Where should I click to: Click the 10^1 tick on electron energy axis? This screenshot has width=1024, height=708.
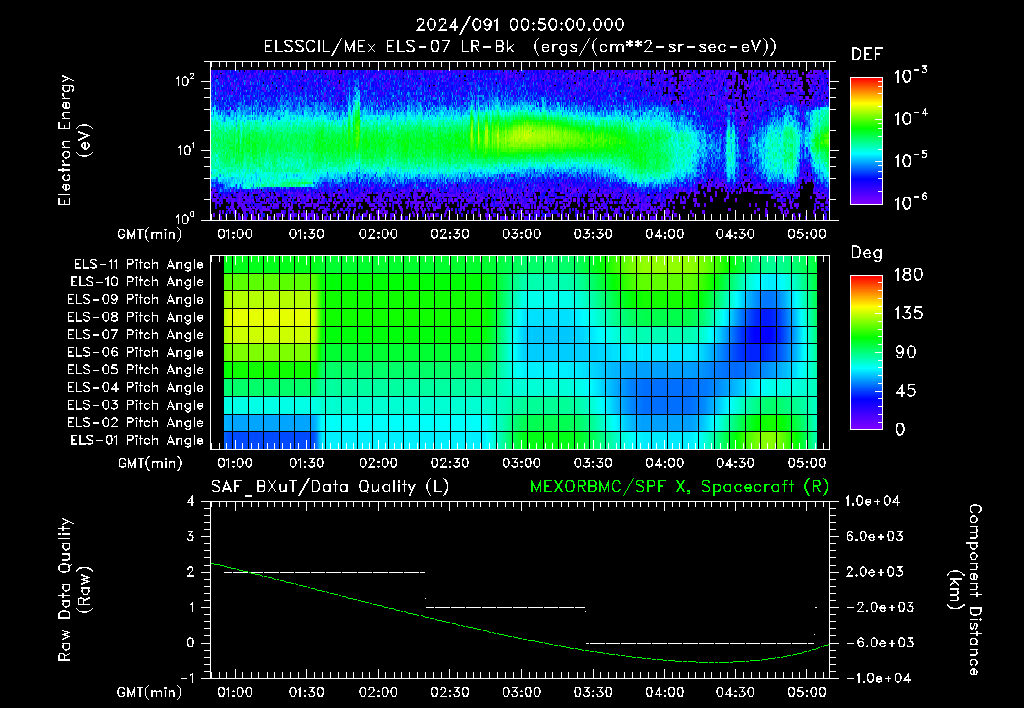click(185, 150)
